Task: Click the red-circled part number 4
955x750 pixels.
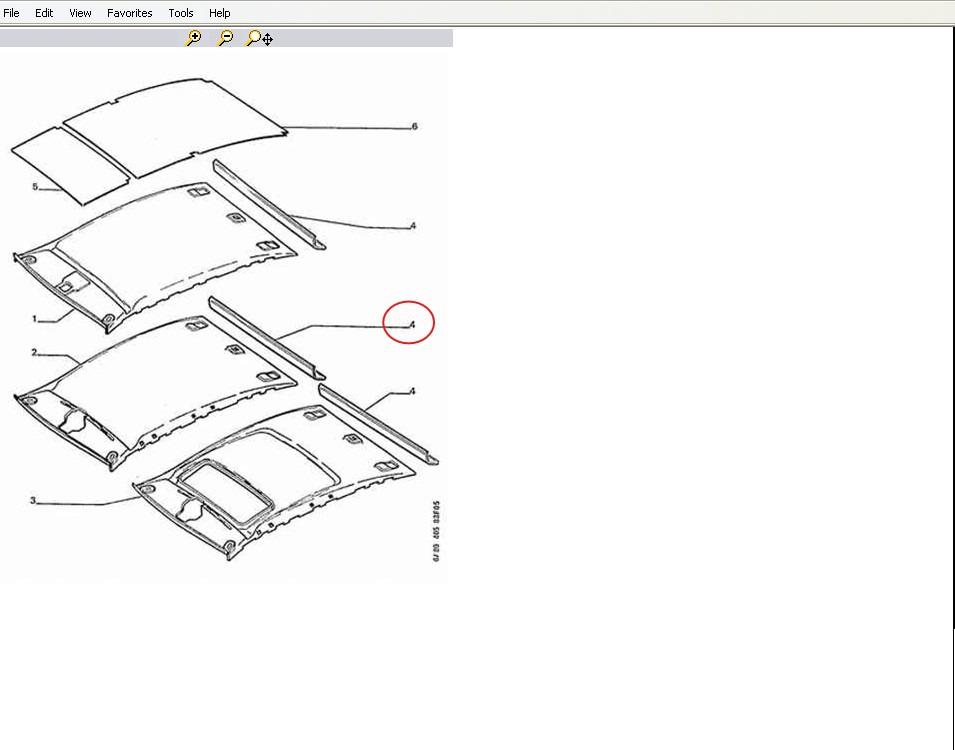Action: (410, 324)
